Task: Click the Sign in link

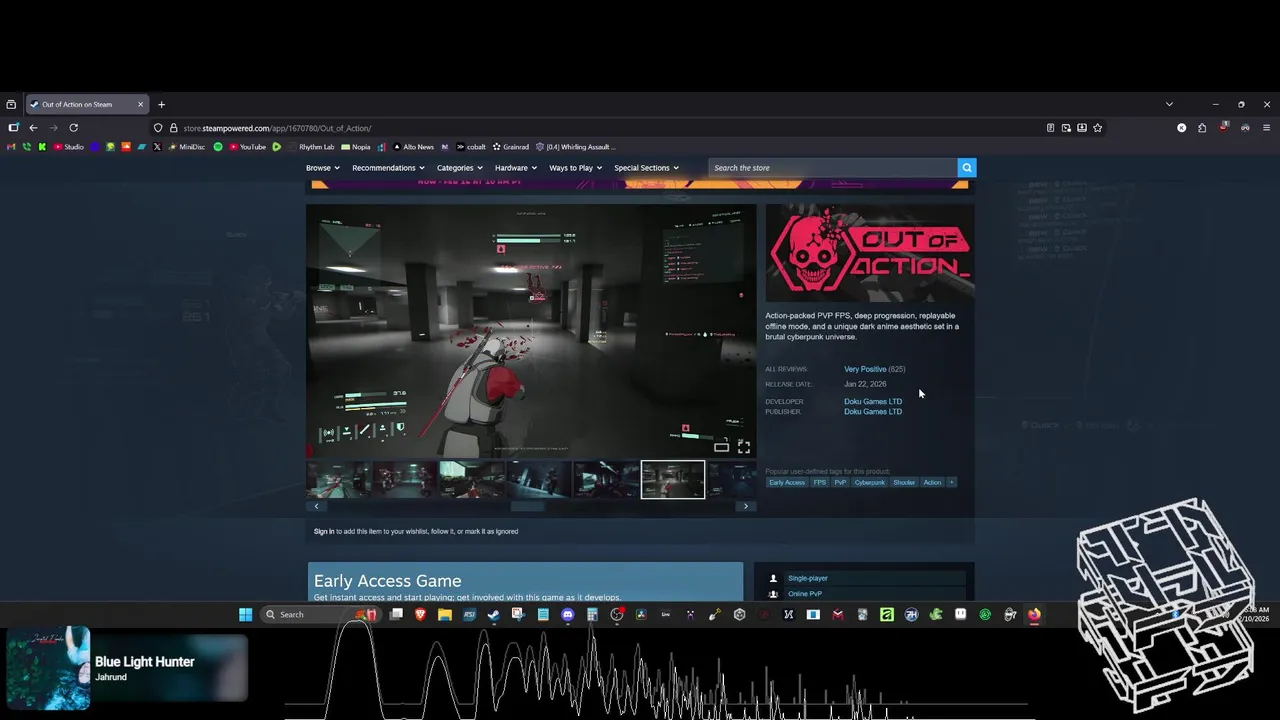Action: [x=324, y=531]
